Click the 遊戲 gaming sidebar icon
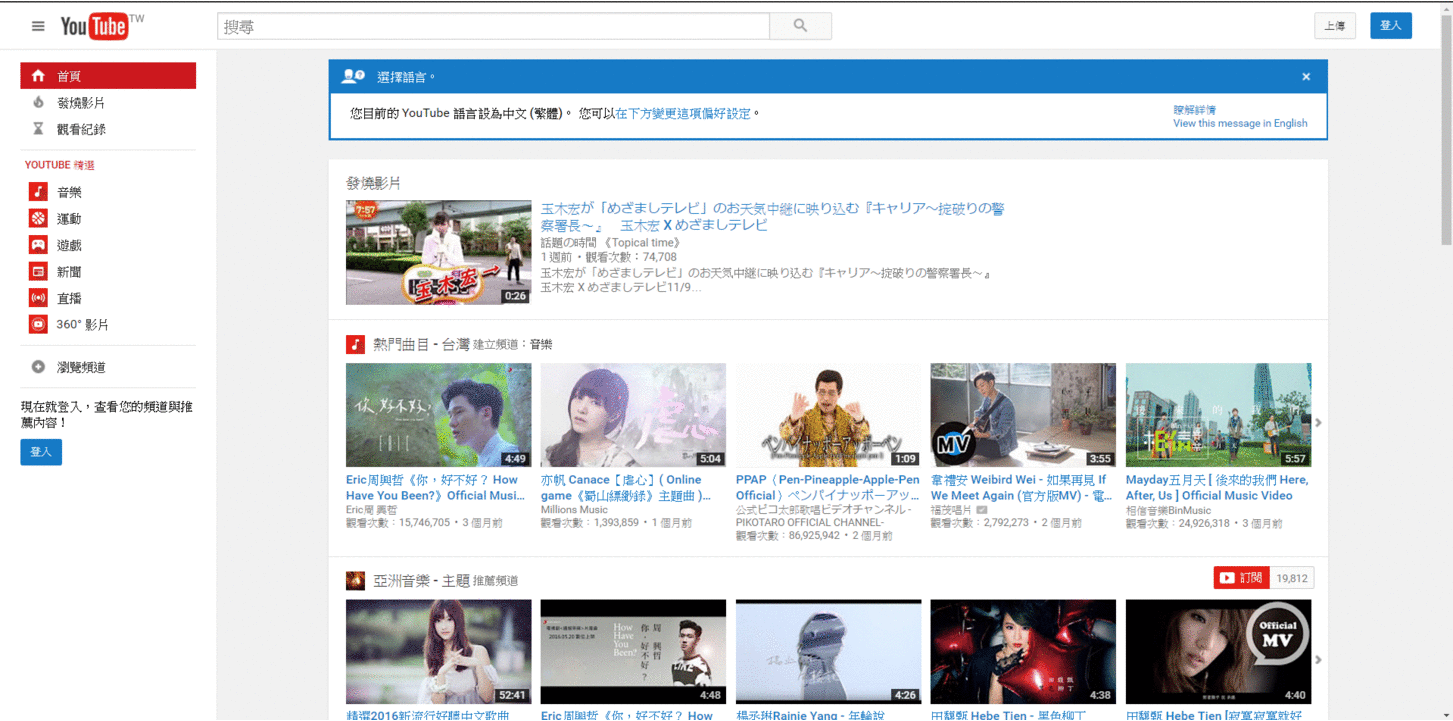Viewport: 1453px width, 721px height. [x=38, y=245]
